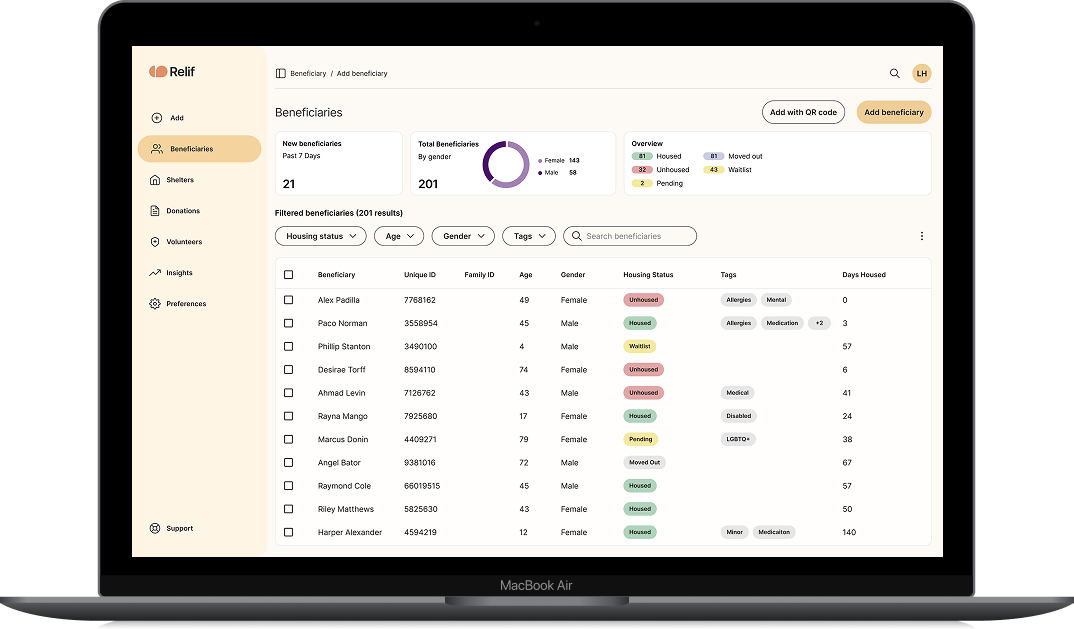This screenshot has height=629, width=1074.
Task: Click the Add beneficiary button
Action: click(x=894, y=112)
